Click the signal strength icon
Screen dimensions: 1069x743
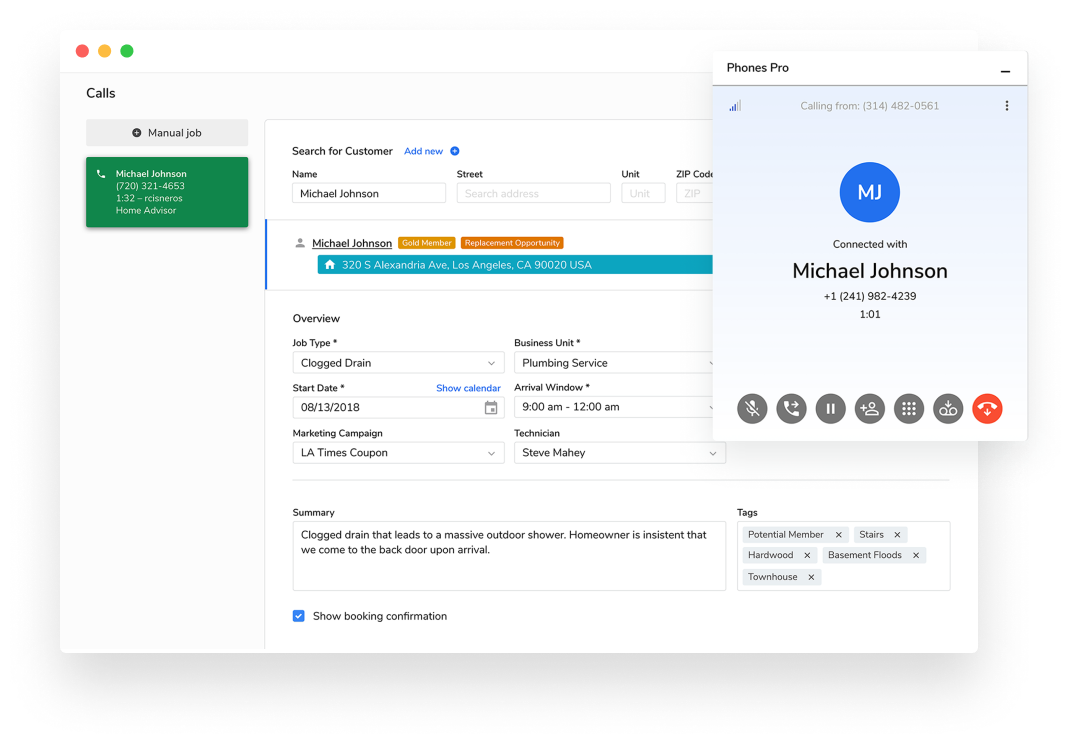(x=735, y=106)
